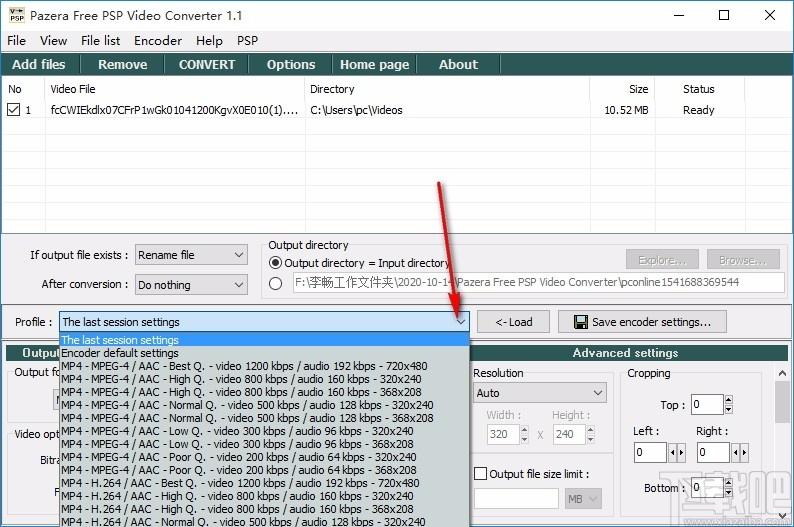Click the Cropping Left spinner arrows
Screen dimensions: 794x527
tap(677, 452)
